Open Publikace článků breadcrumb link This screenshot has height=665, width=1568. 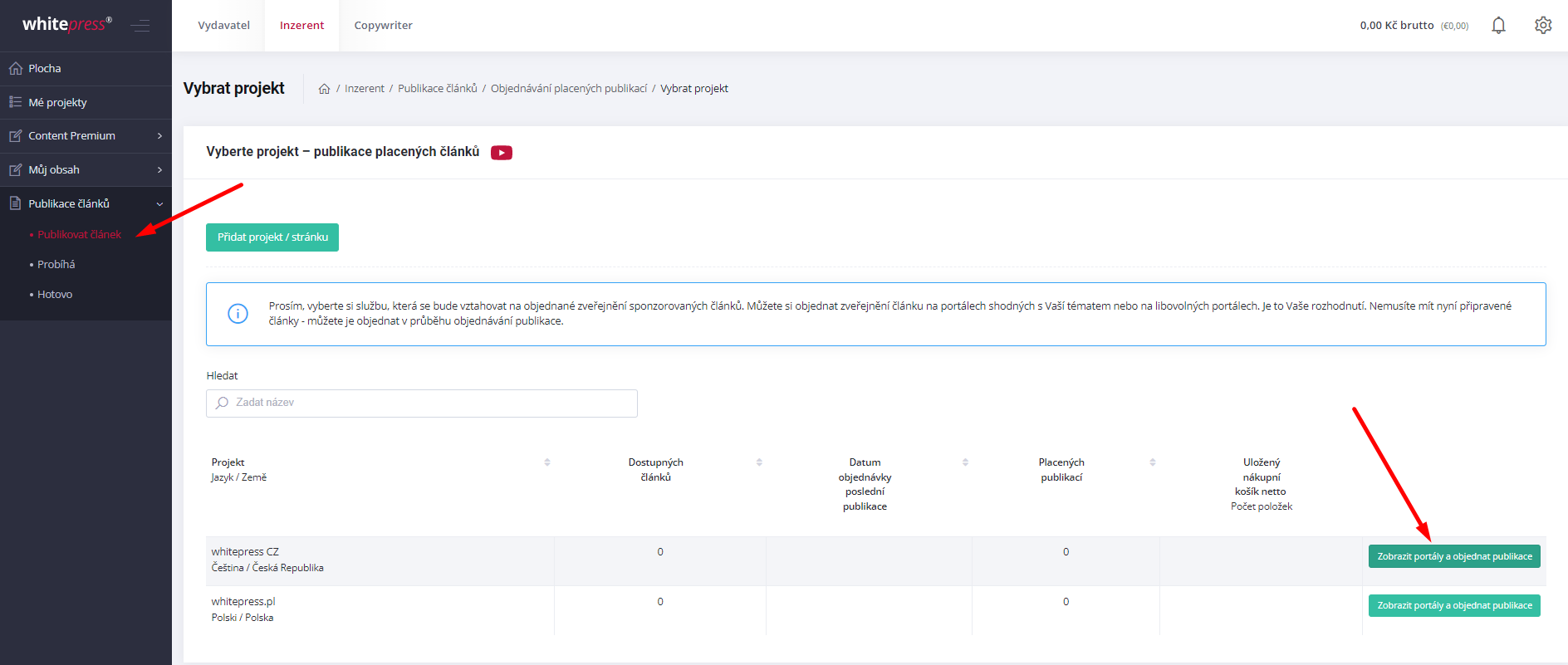438,89
